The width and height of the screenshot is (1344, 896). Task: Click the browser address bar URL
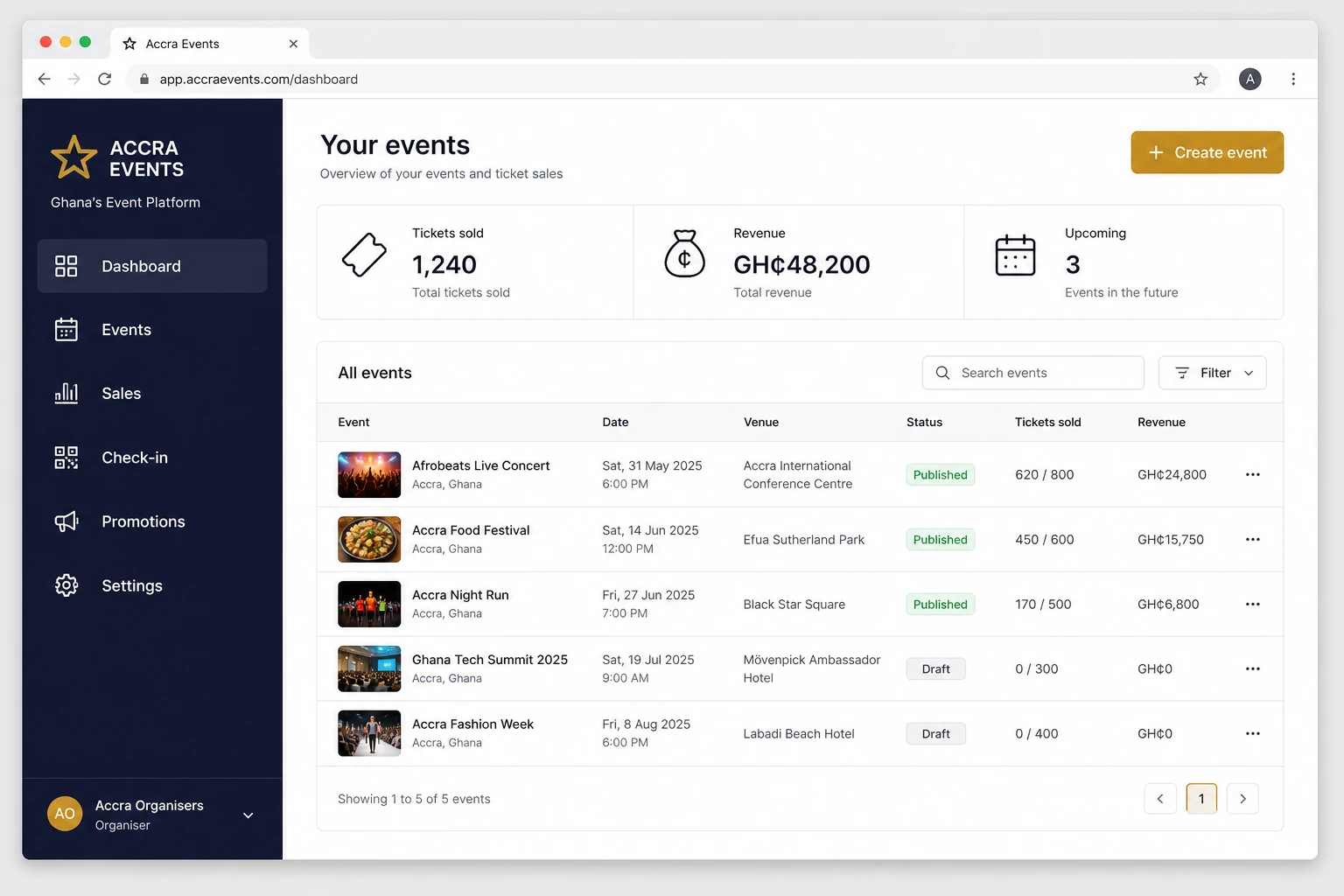258,79
